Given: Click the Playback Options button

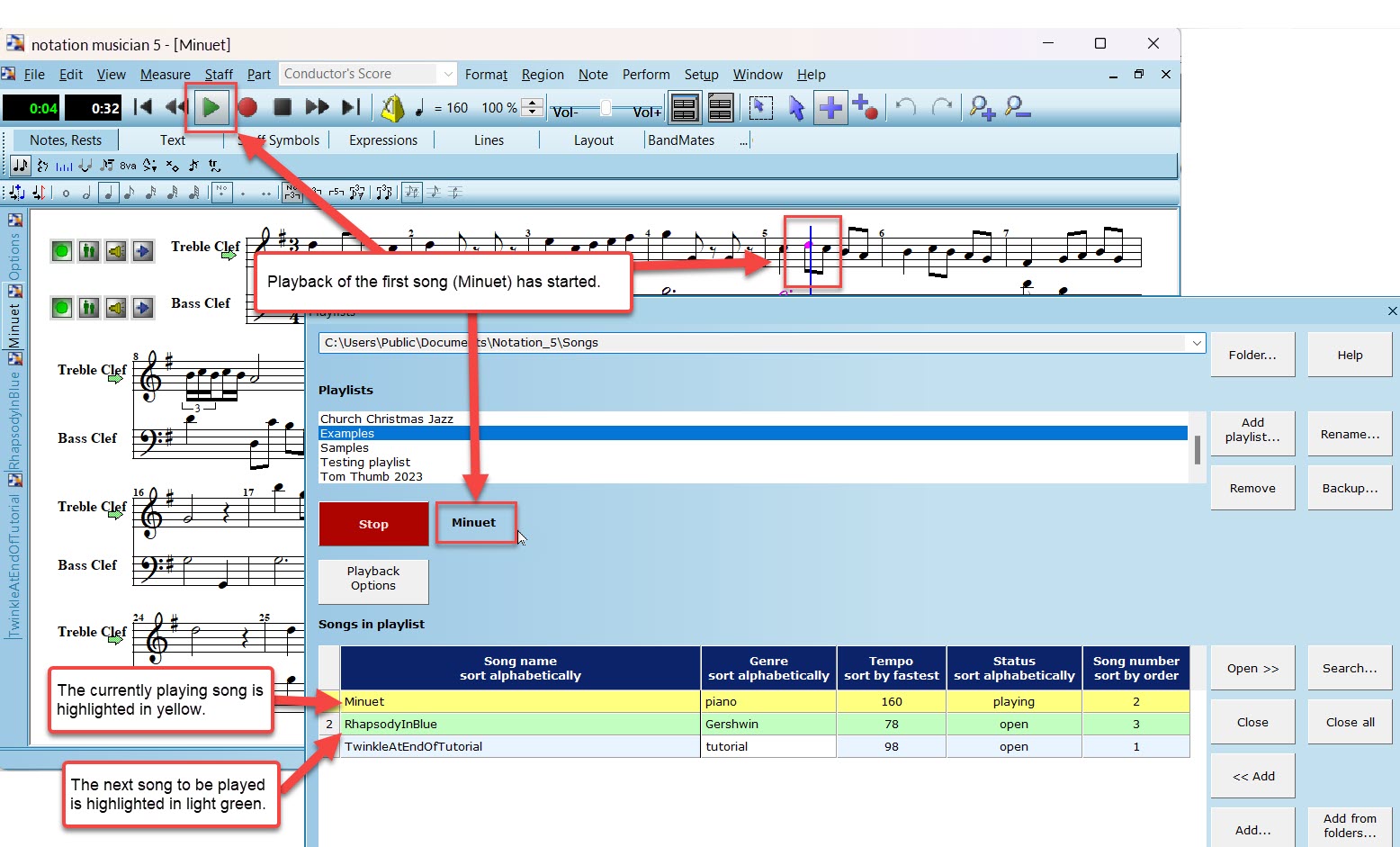Looking at the screenshot, I should coord(373,579).
